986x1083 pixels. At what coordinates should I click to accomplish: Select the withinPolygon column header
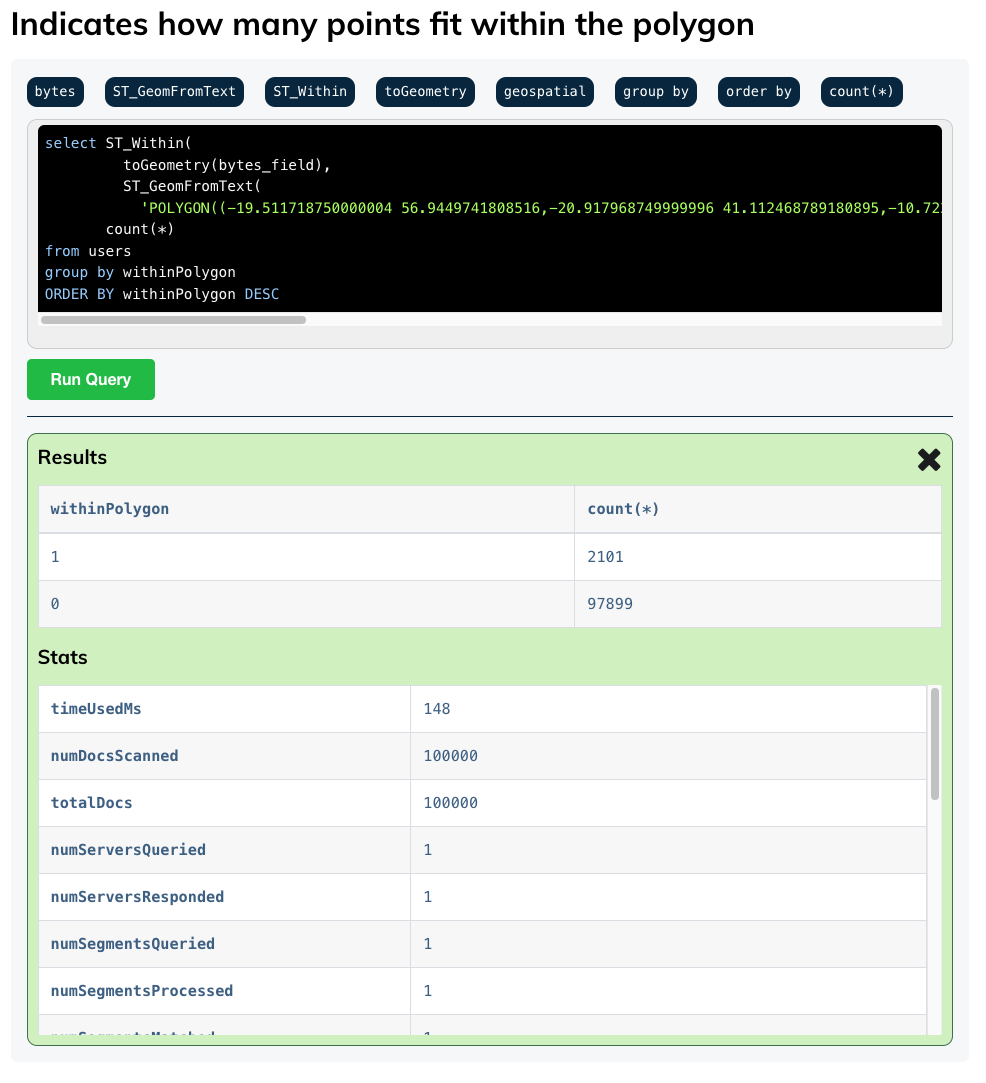tap(110, 509)
